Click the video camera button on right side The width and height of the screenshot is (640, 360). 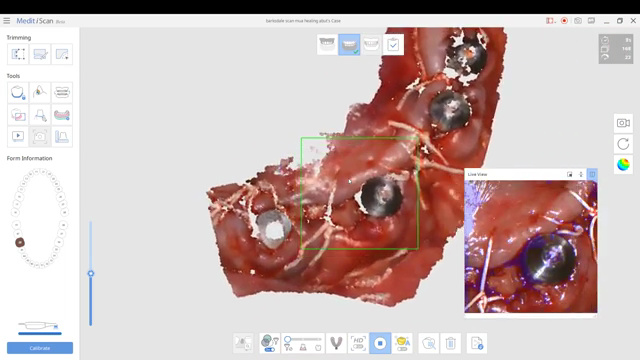coord(623,123)
